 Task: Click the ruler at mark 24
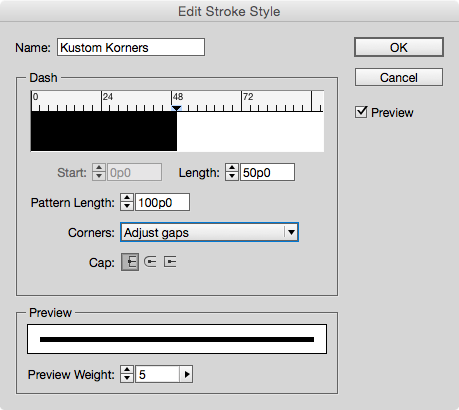[x=108, y=97]
